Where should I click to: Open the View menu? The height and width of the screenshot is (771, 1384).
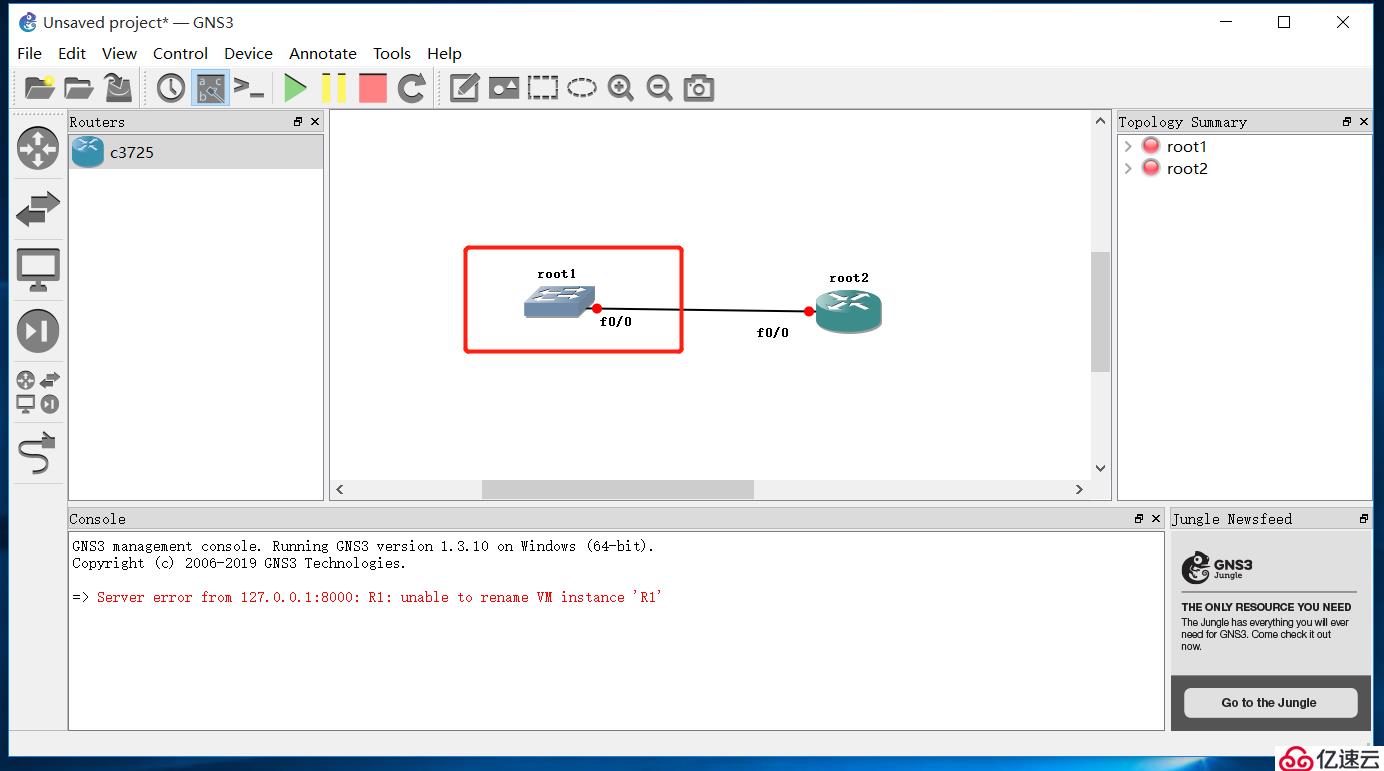point(119,53)
